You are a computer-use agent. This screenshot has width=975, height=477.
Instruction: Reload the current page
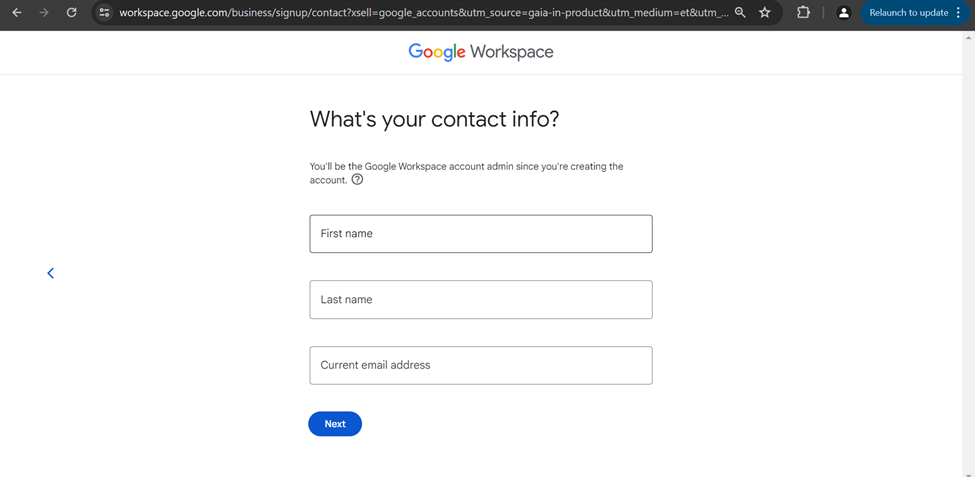[72, 12]
